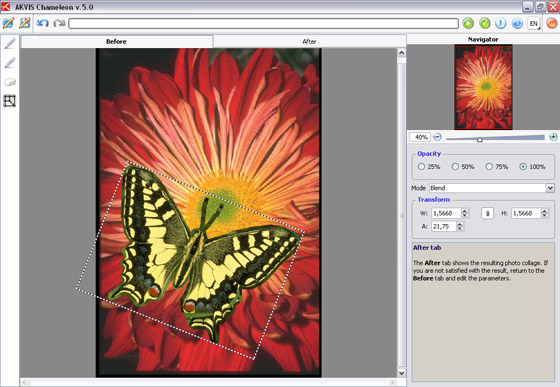Select the first pencil tool

click(10, 44)
